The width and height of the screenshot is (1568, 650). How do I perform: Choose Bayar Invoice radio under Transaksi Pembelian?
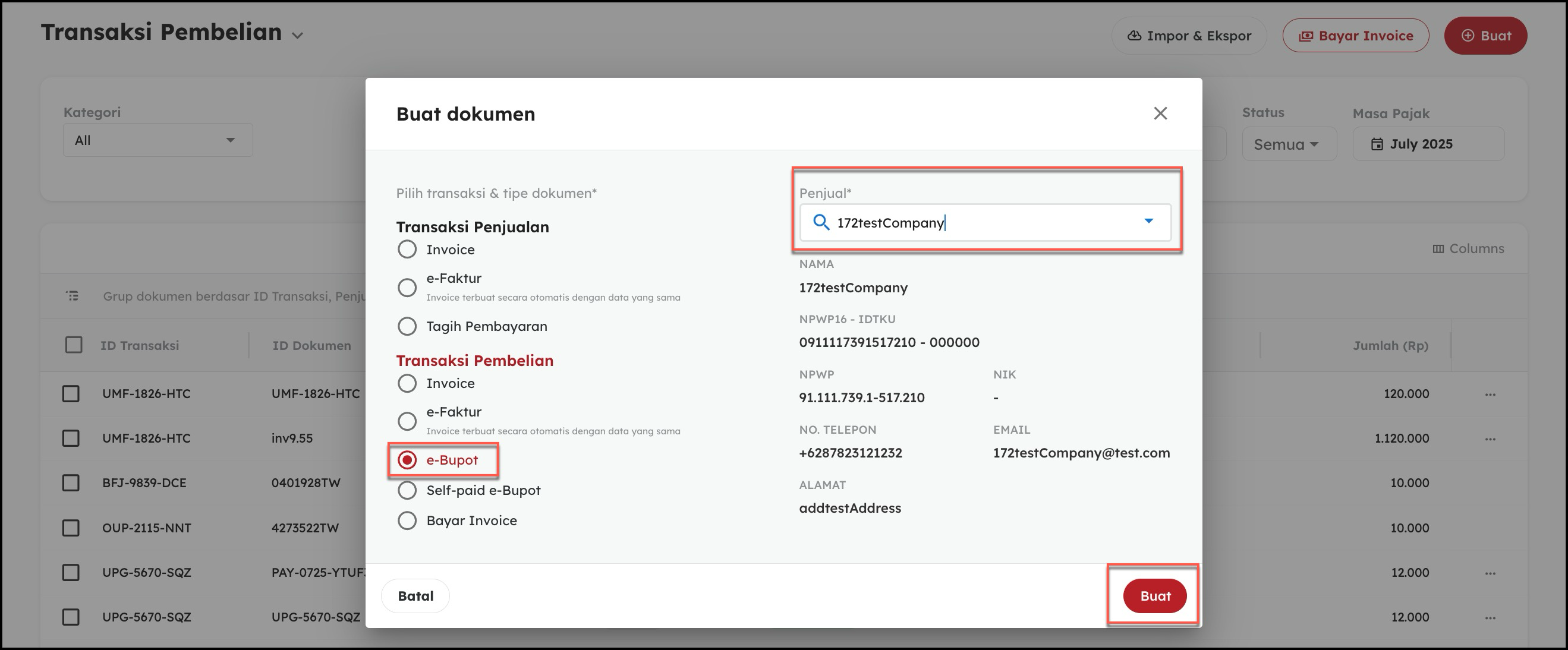[407, 521]
